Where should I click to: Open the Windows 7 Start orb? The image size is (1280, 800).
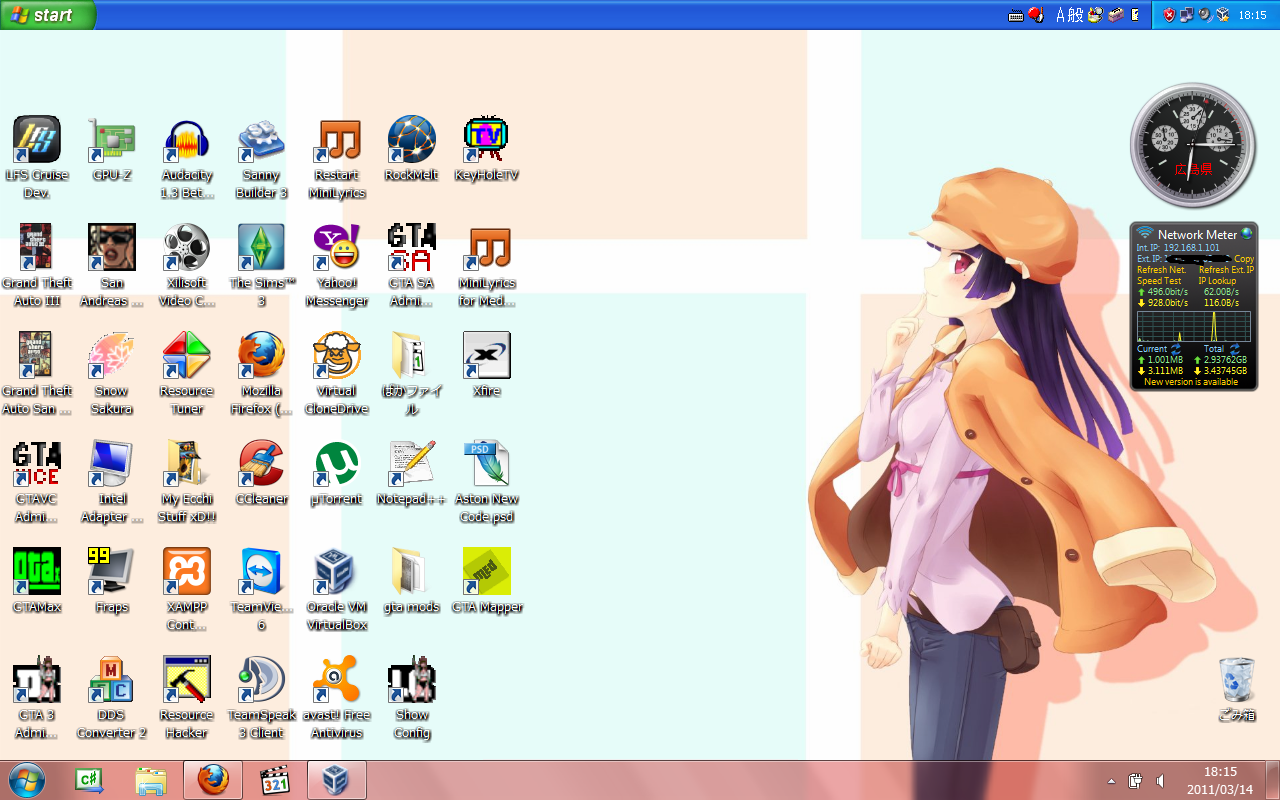[27, 780]
